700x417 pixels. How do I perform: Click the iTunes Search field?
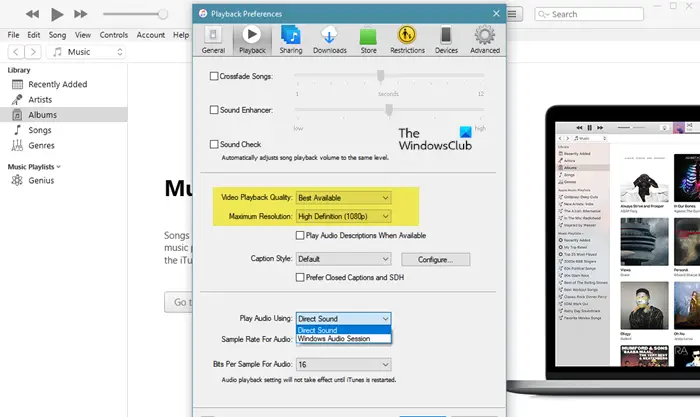click(x=589, y=14)
